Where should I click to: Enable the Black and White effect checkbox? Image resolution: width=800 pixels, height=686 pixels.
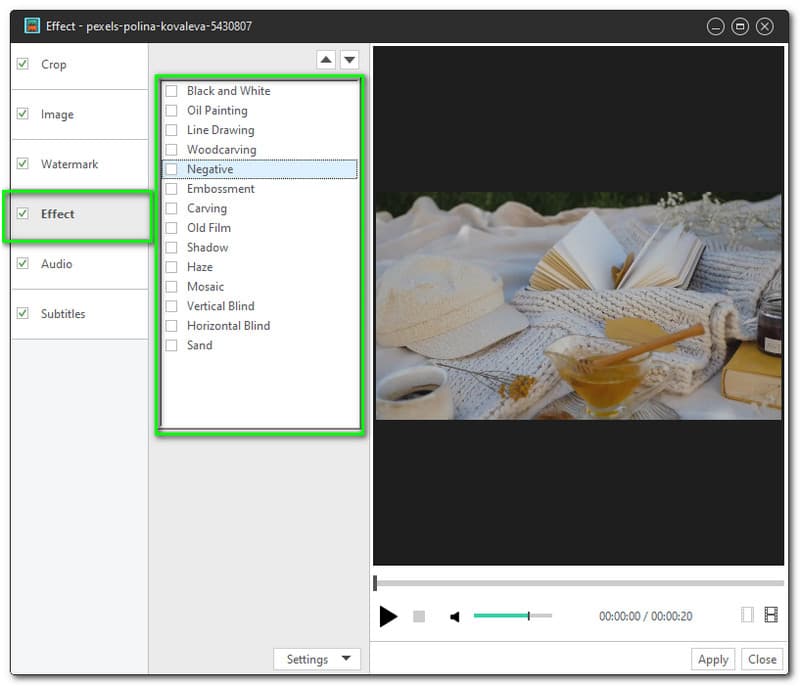click(172, 91)
